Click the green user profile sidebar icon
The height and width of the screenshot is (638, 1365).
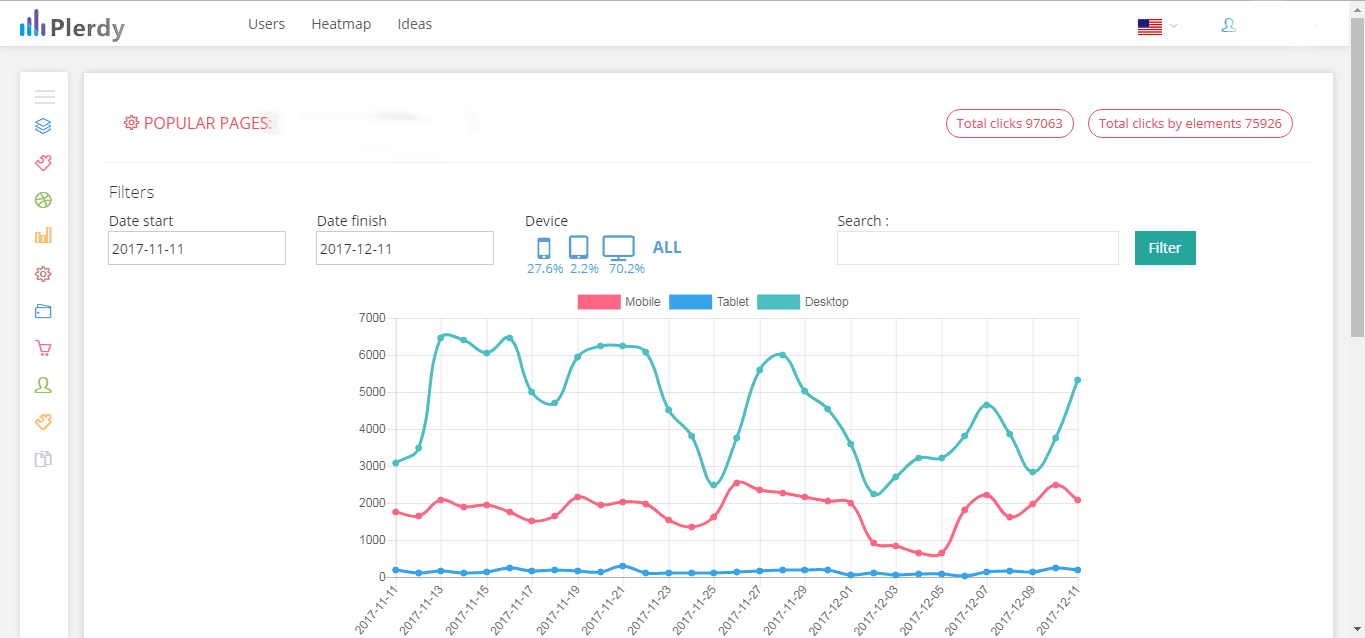click(43, 385)
